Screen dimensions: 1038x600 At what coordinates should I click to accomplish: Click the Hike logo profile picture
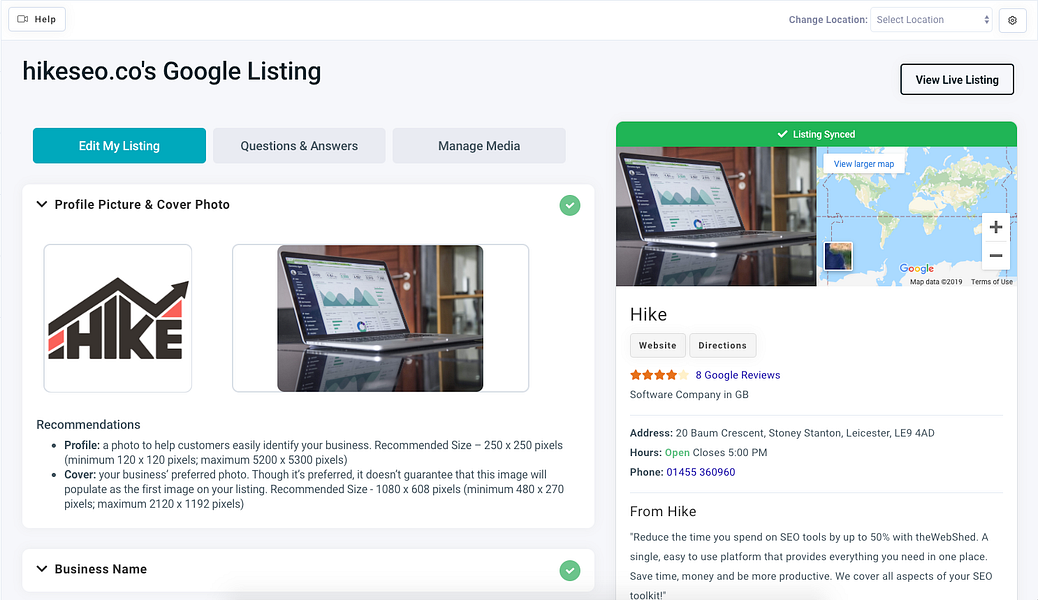coord(118,319)
